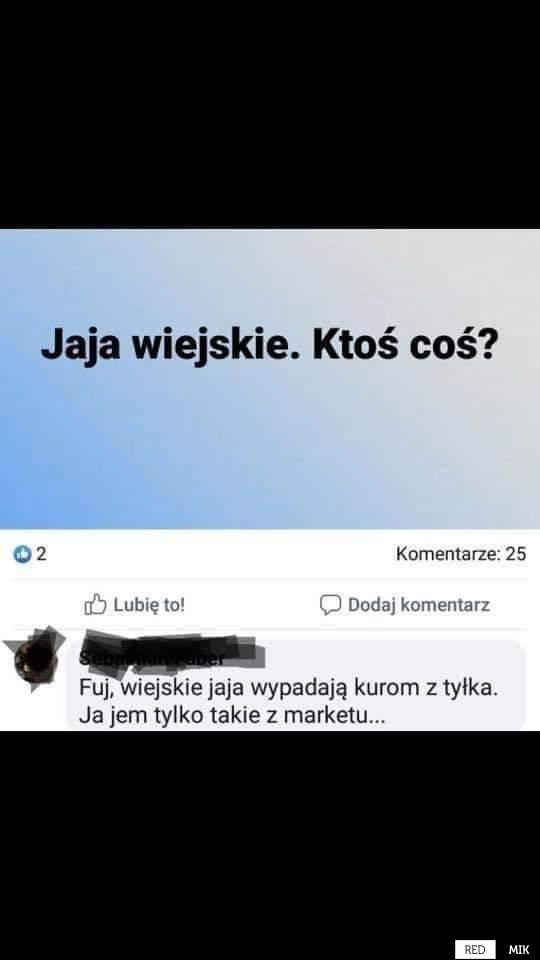Click the black area above the post
540x960 pixels.
[270, 114]
